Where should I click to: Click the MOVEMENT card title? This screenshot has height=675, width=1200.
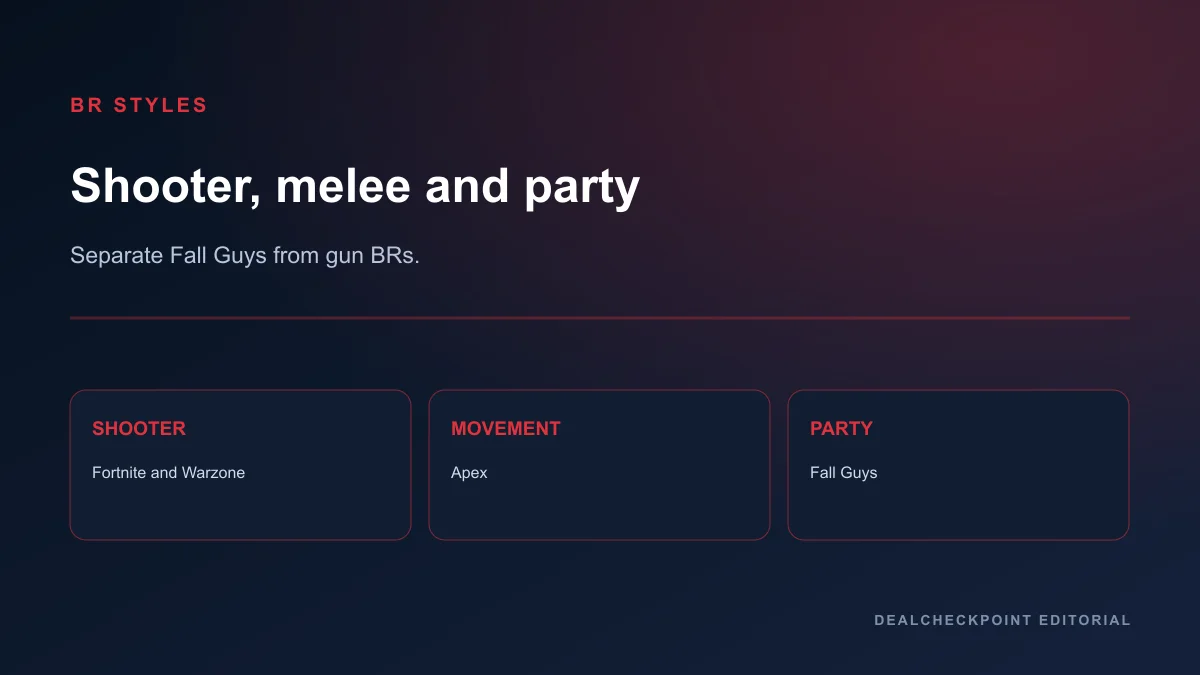pos(506,428)
